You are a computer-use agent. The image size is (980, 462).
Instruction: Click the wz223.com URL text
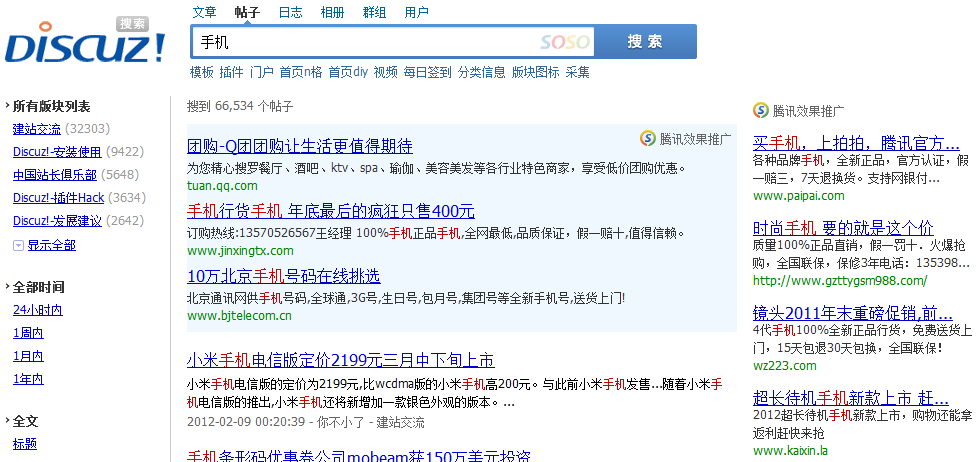(784, 366)
